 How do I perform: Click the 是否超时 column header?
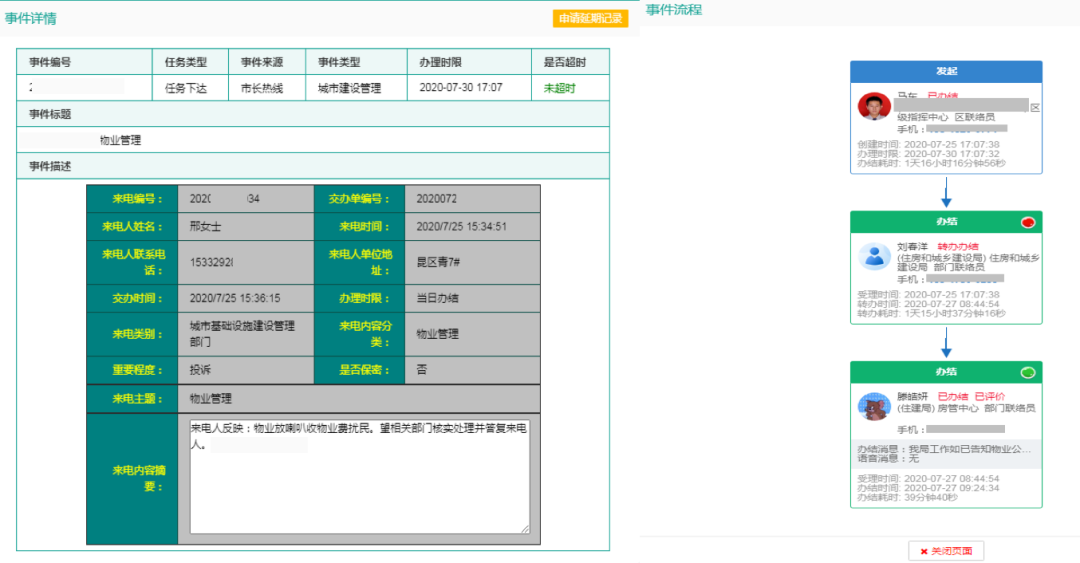tap(570, 62)
